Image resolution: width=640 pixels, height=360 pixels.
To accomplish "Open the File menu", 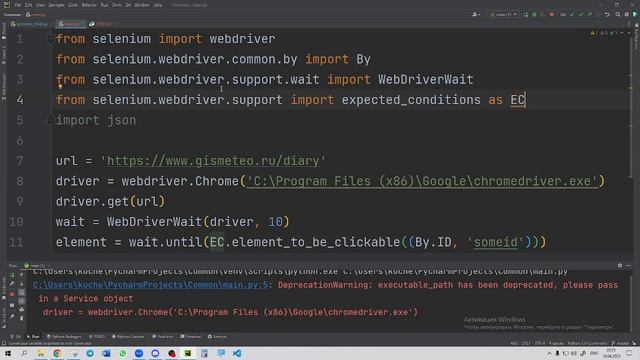I will coord(18,5).
